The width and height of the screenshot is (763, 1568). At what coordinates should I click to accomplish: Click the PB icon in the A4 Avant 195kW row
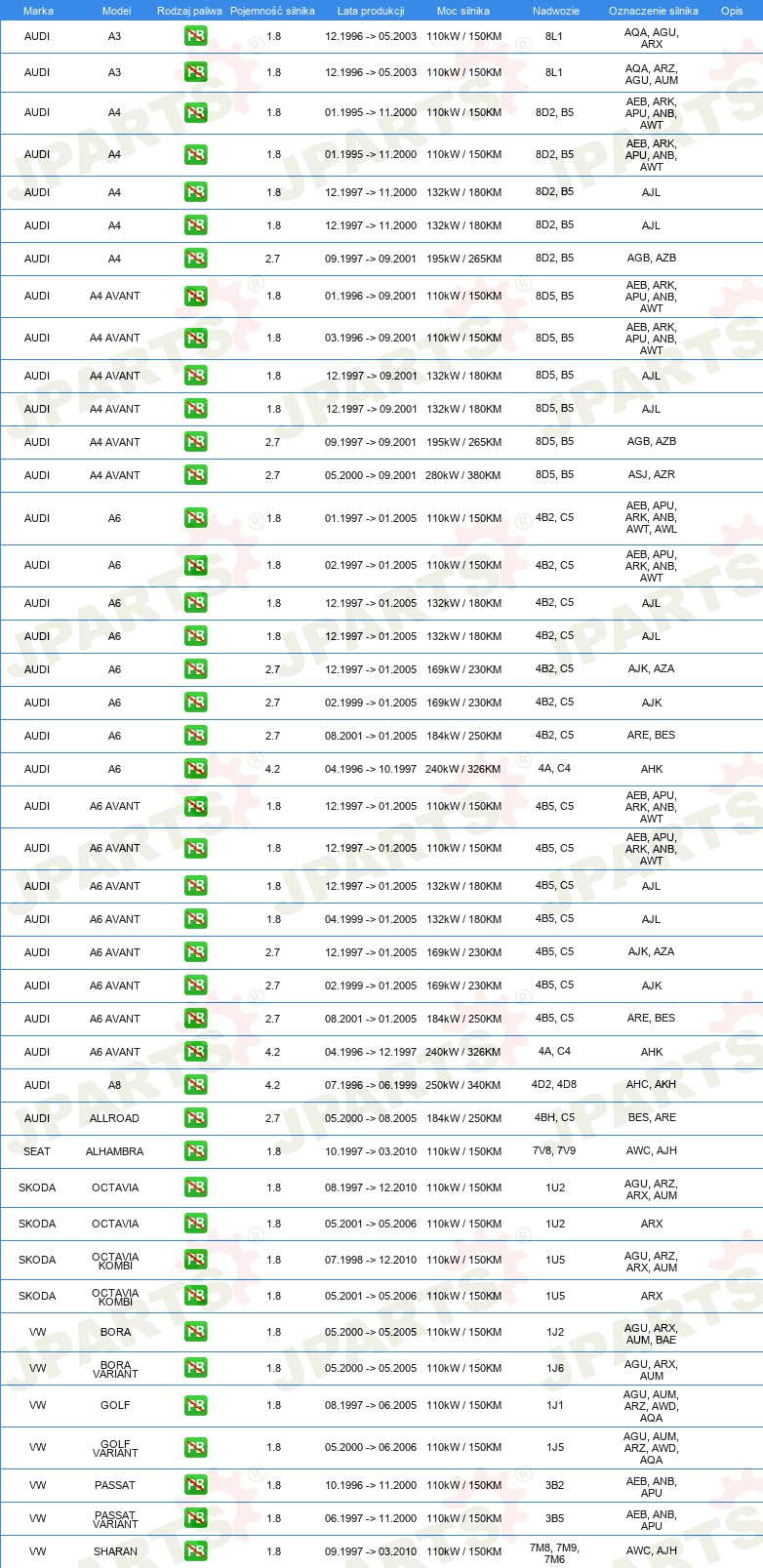point(196,442)
